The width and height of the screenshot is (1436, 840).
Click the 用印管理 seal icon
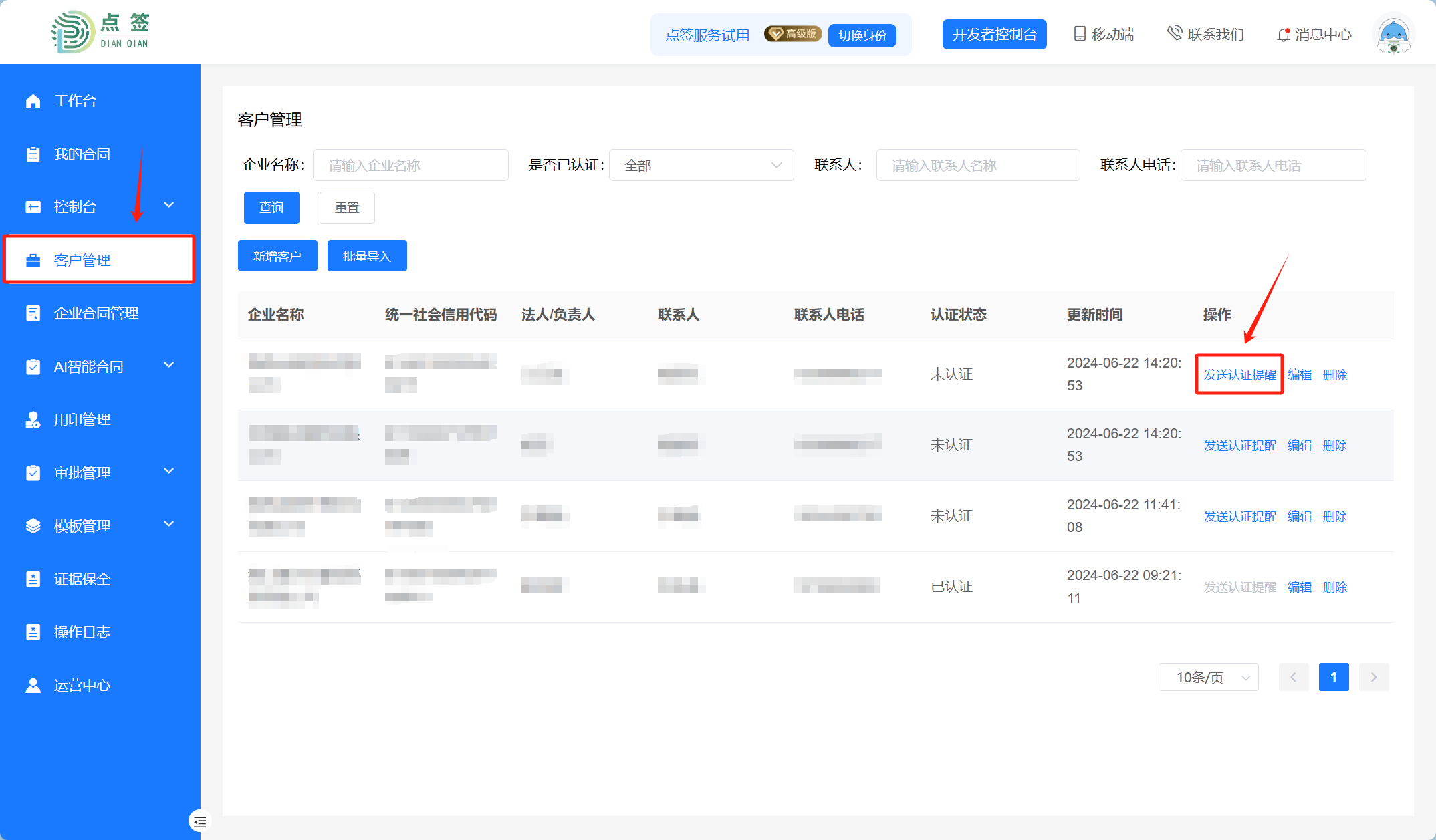coord(33,420)
